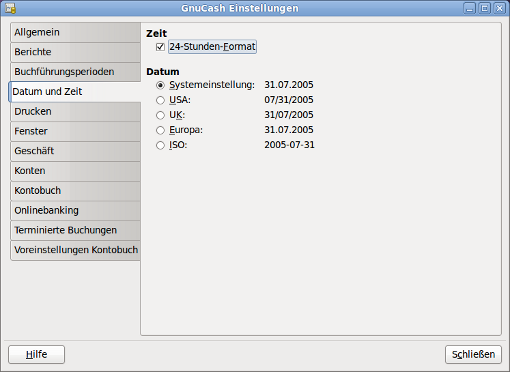This screenshot has height=372, width=510.
Task: Click the date example 2005-07-31
Action: tap(289, 145)
